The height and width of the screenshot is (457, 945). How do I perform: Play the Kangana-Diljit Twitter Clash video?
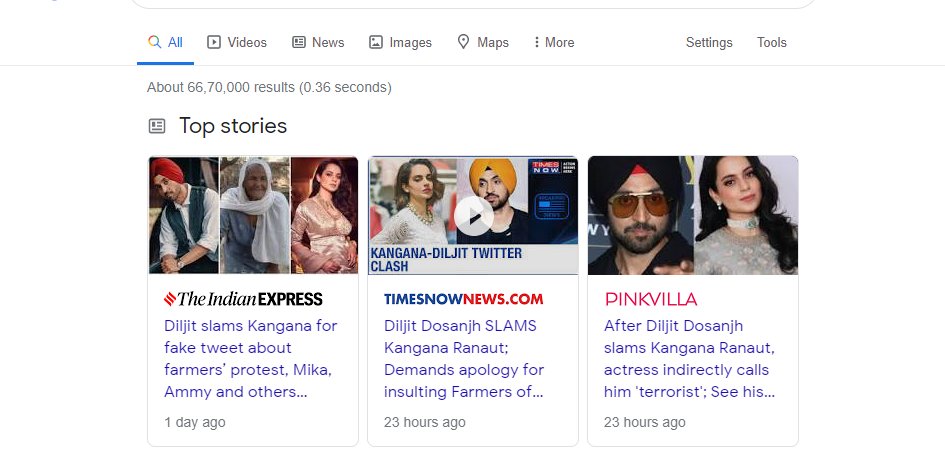473,216
